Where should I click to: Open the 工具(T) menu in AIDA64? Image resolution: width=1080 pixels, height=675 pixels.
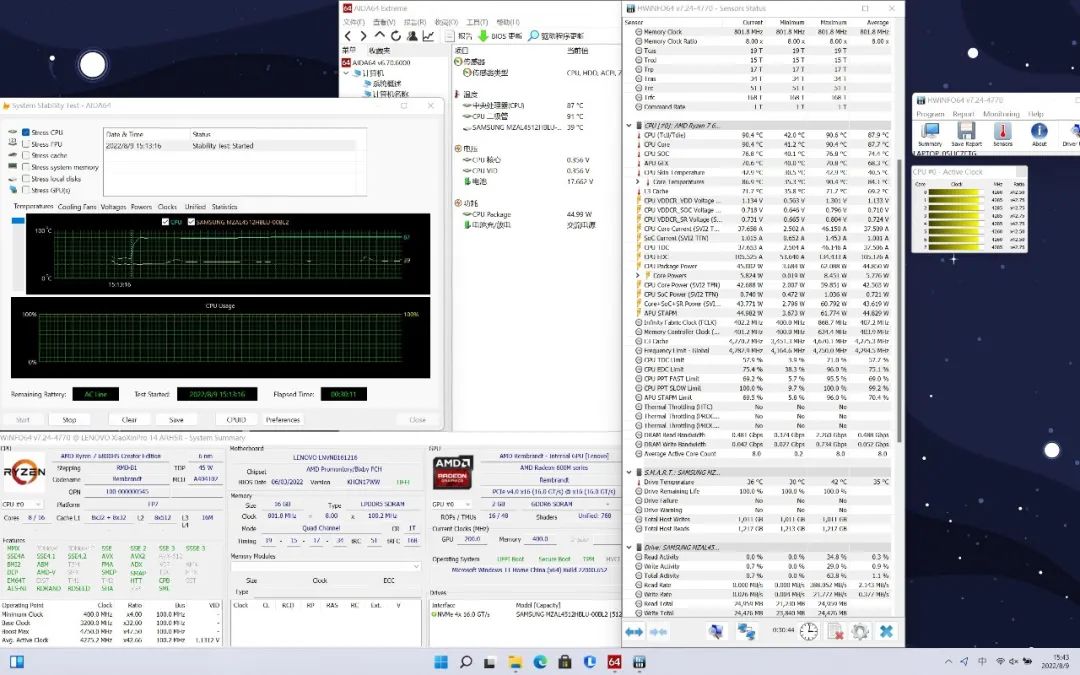click(477, 22)
